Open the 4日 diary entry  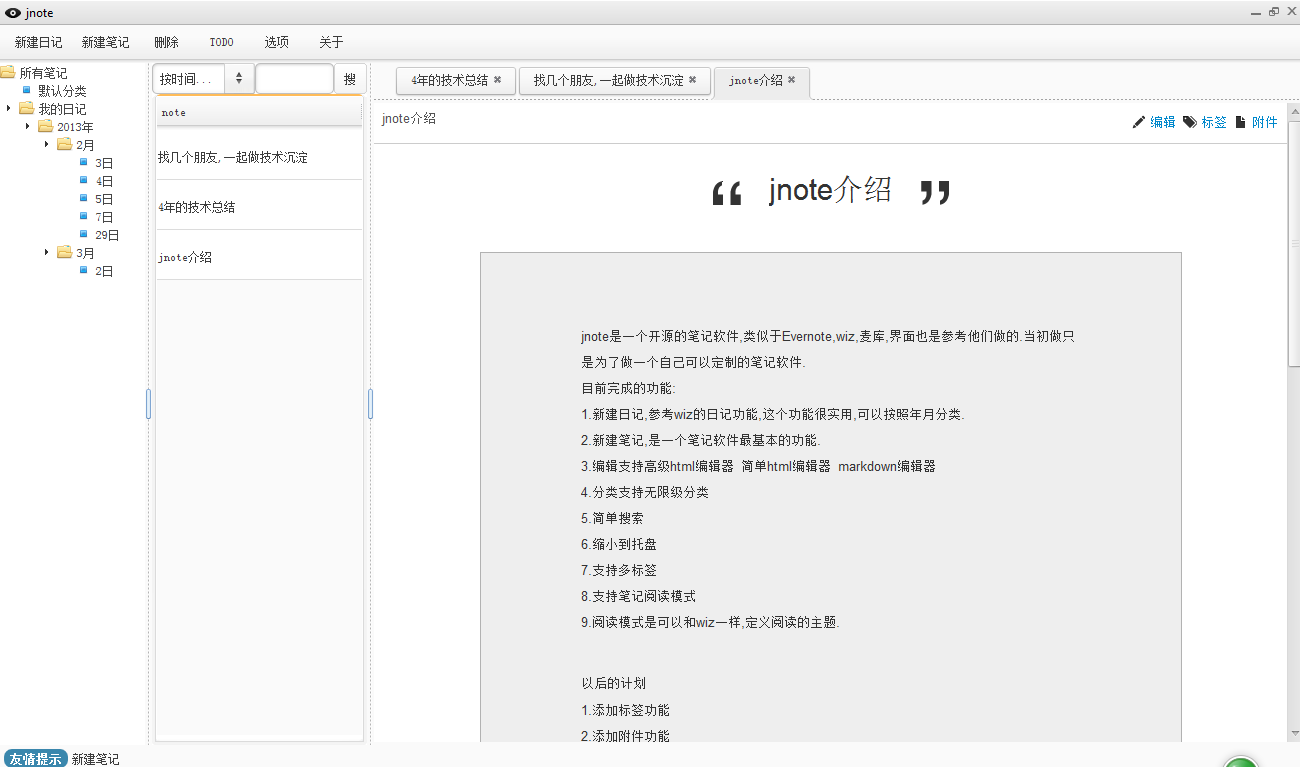click(104, 181)
